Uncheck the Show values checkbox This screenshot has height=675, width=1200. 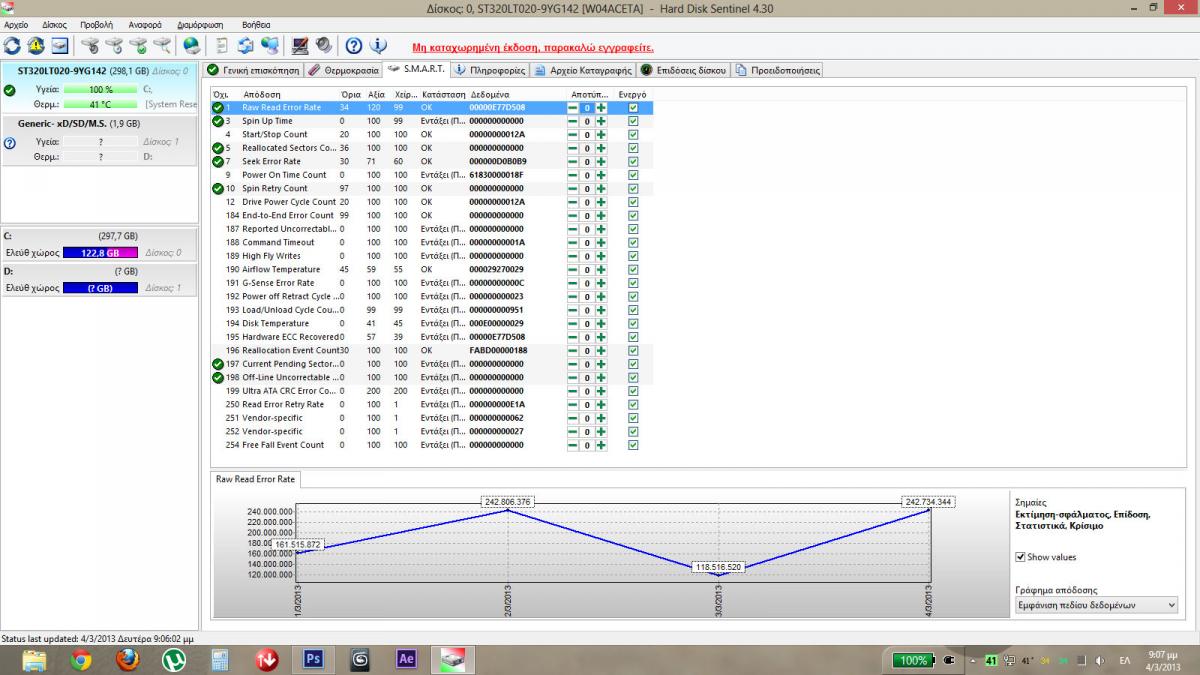(1020, 557)
